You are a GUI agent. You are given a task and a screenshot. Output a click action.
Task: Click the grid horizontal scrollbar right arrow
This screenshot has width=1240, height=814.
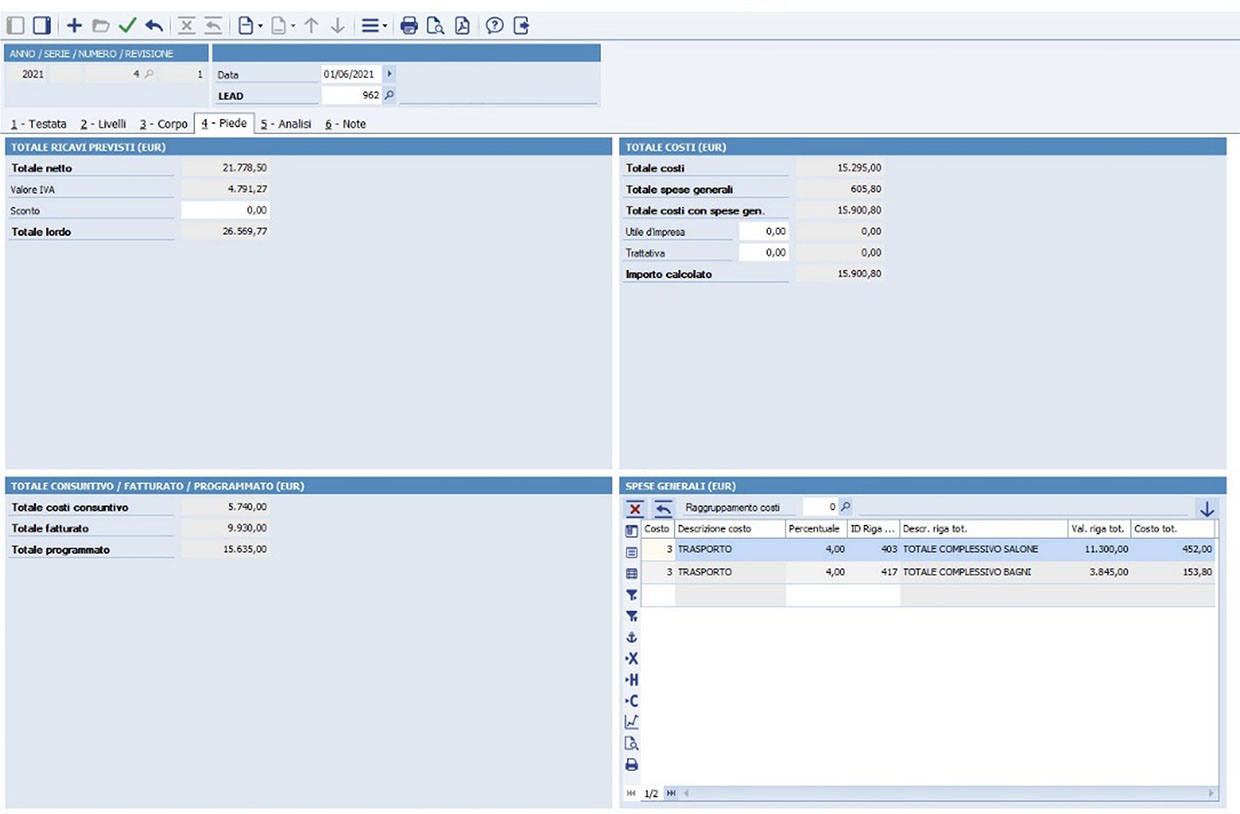click(x=1211, y=793)
